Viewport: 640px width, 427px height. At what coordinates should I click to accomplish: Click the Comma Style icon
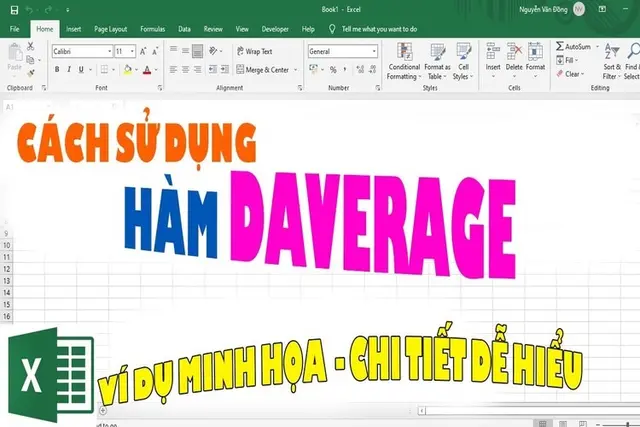tap(345, 69)
